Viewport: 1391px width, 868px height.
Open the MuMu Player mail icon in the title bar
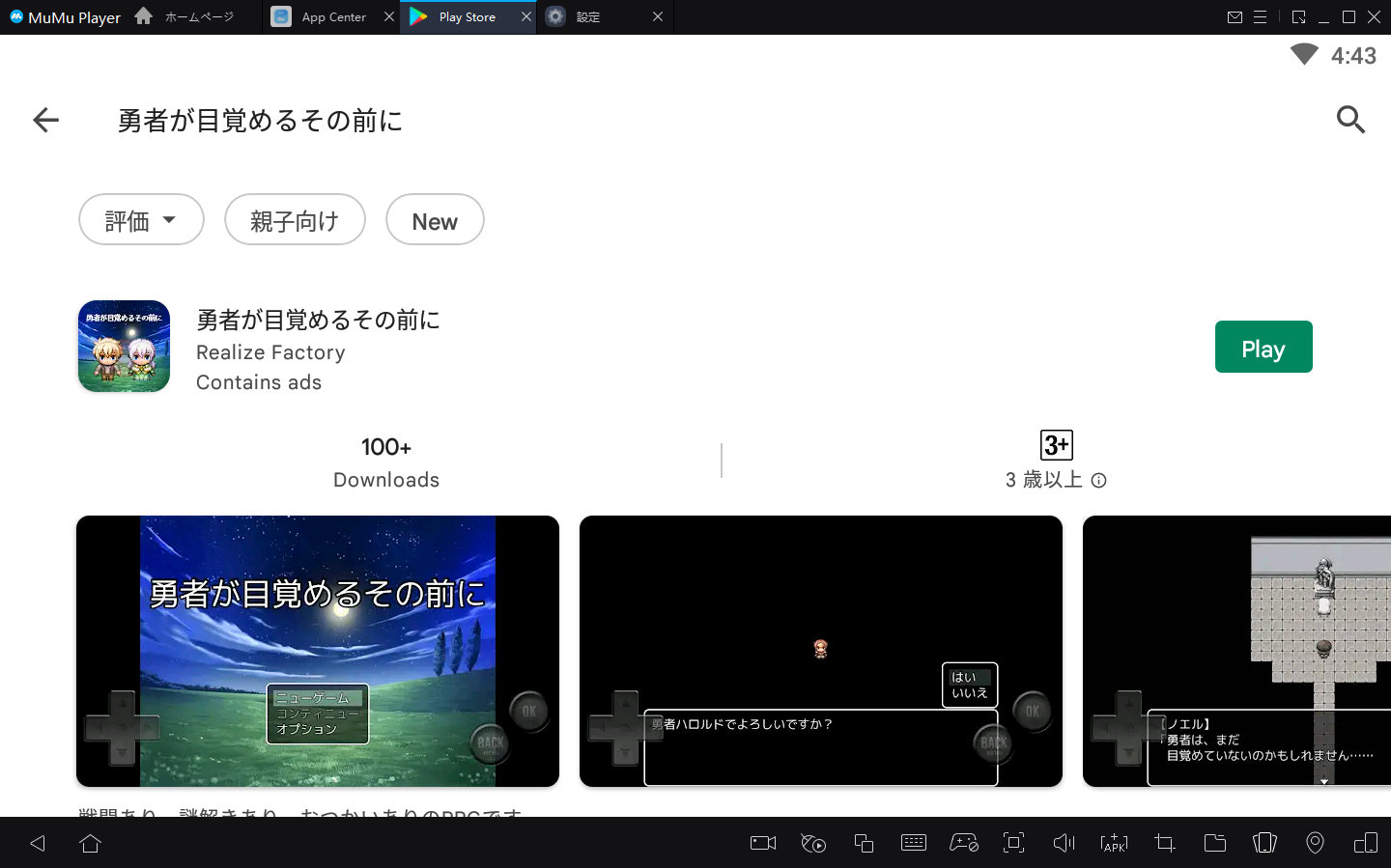pos(1235,17)
